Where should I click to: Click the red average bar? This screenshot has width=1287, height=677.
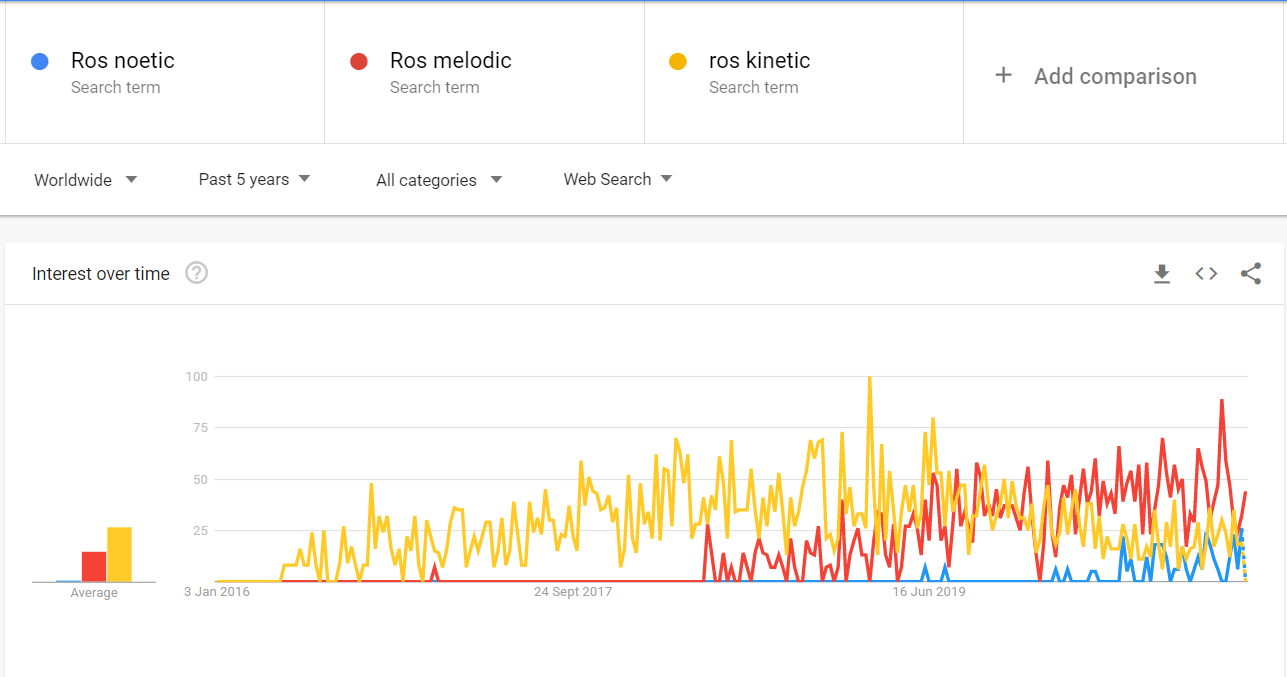click(x=94, y=567)
